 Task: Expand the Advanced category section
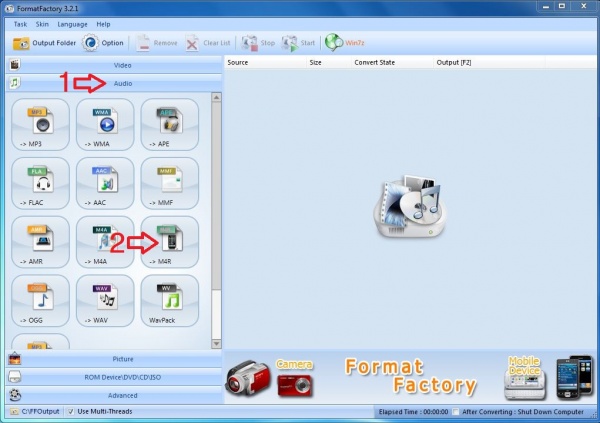click(x=114, y=395)
